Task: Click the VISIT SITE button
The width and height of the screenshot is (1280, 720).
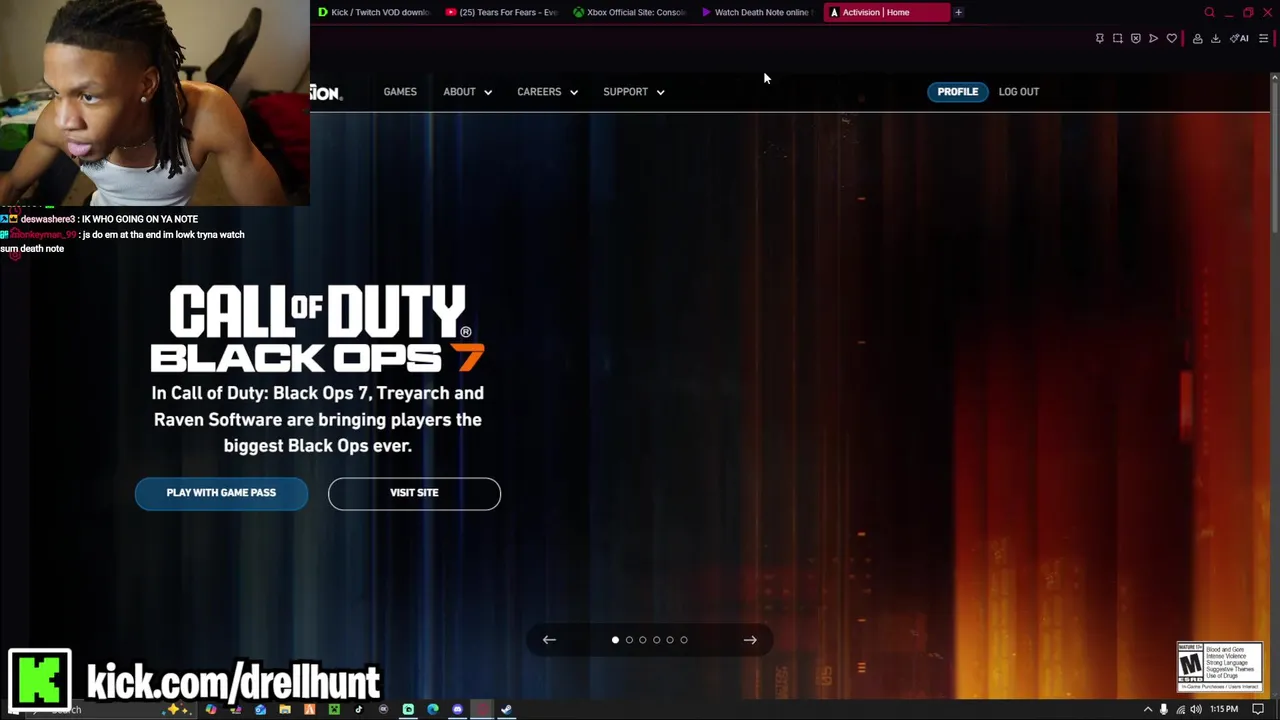Action: pos(414,493)
